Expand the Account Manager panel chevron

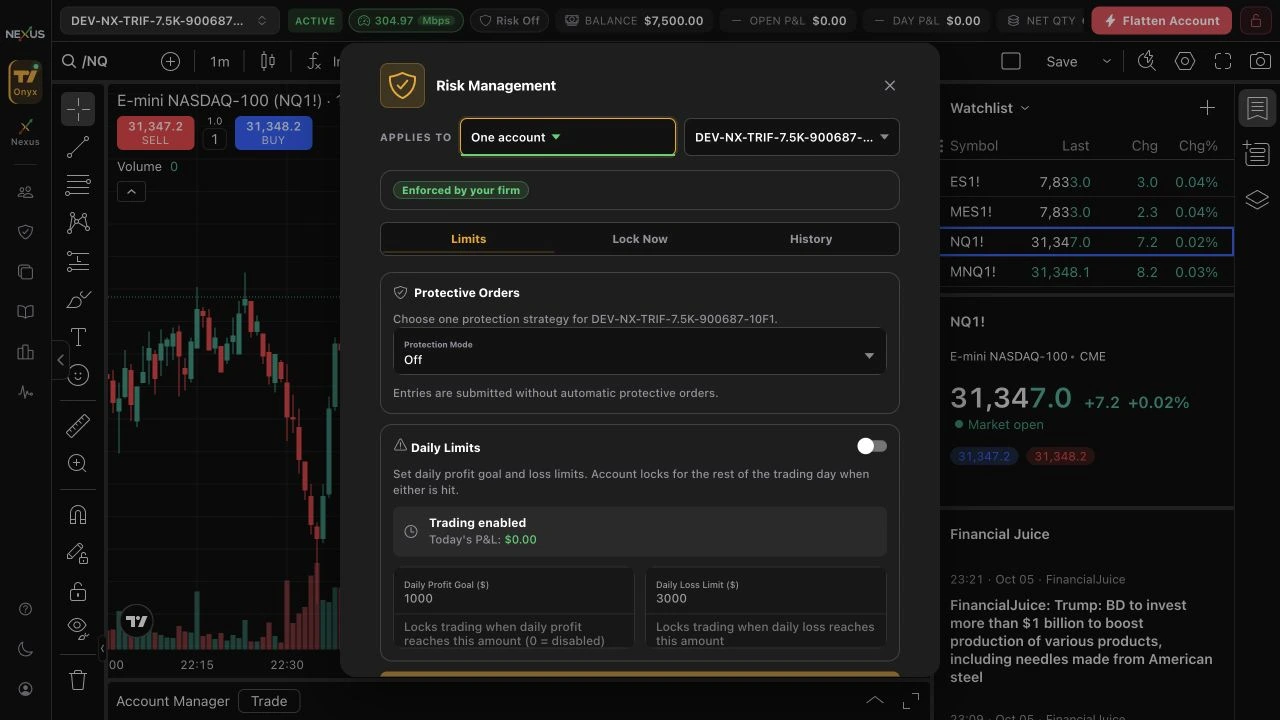click(875, 700)
